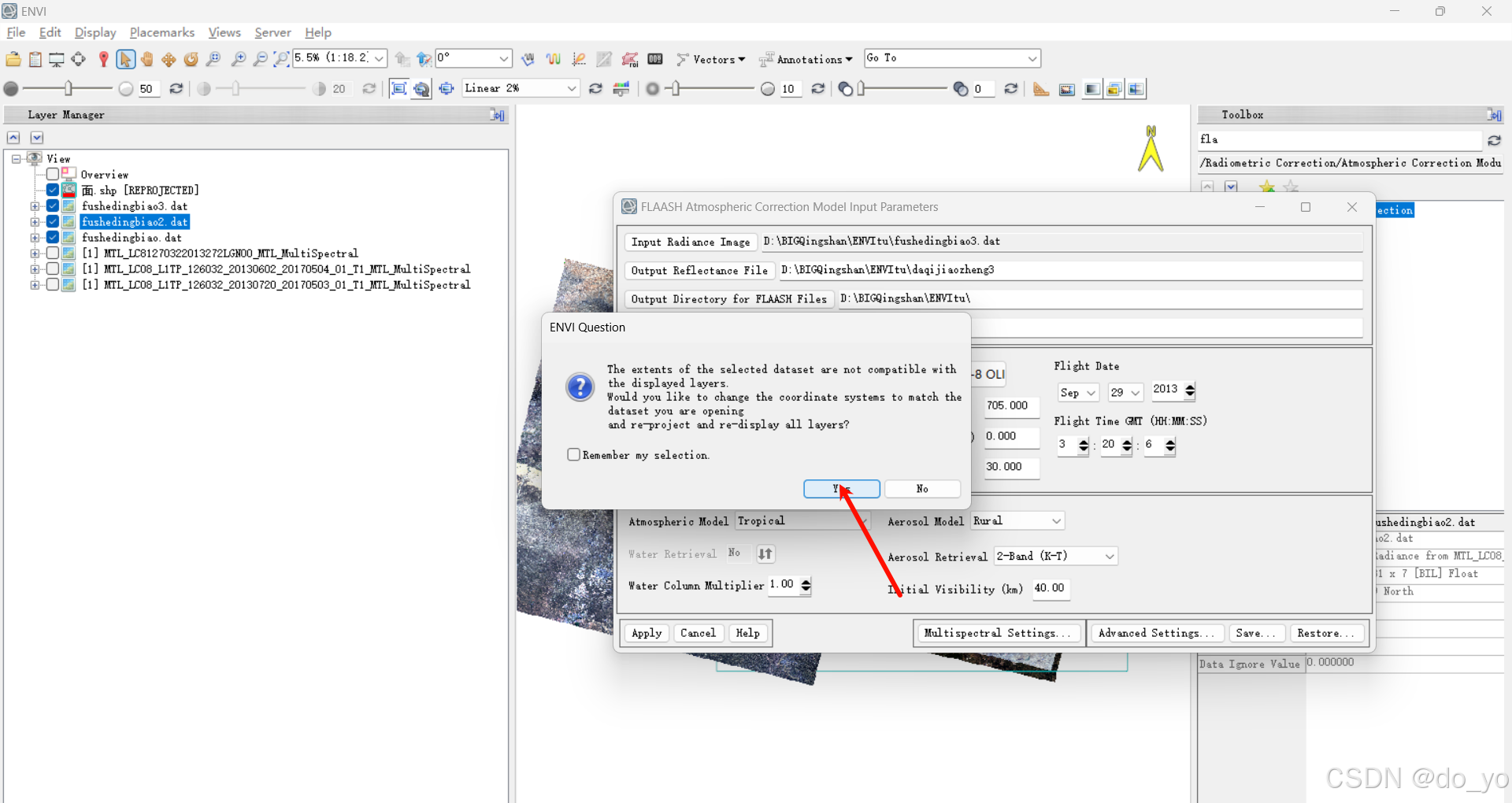Screen dimensions: 1512x803
Task: Open the Edit menu
Action: click(50, 32)
